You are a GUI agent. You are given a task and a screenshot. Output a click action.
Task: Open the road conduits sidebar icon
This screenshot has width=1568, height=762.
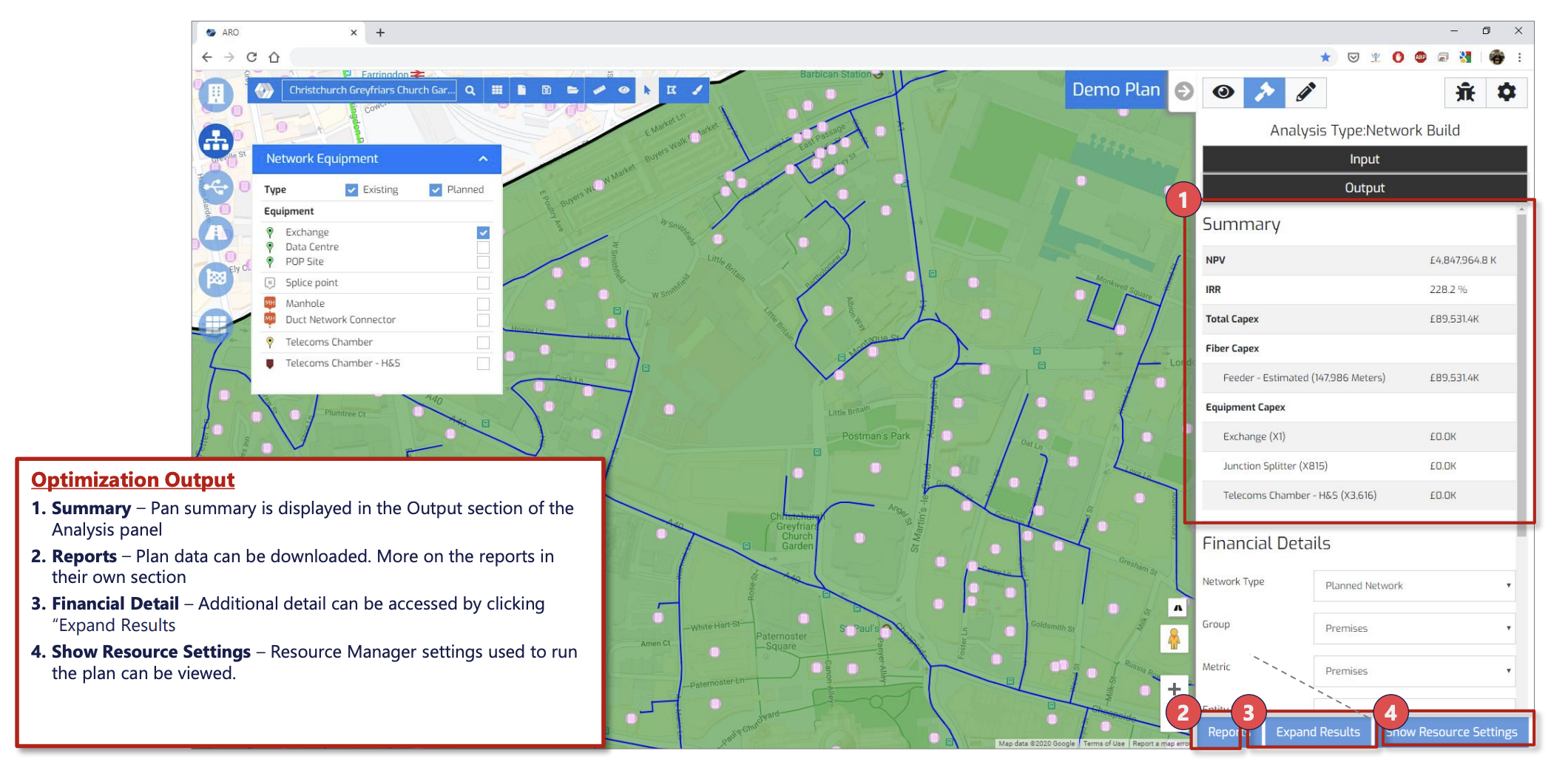coord(215,233)
